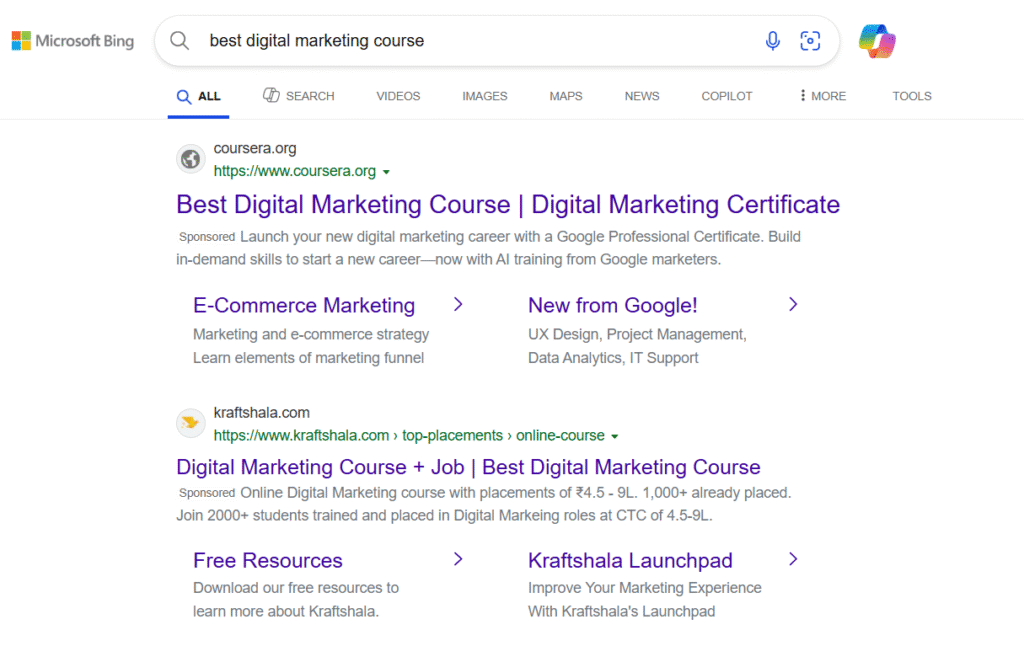Click chevron next to Free Resources

[x=458, y=559]
